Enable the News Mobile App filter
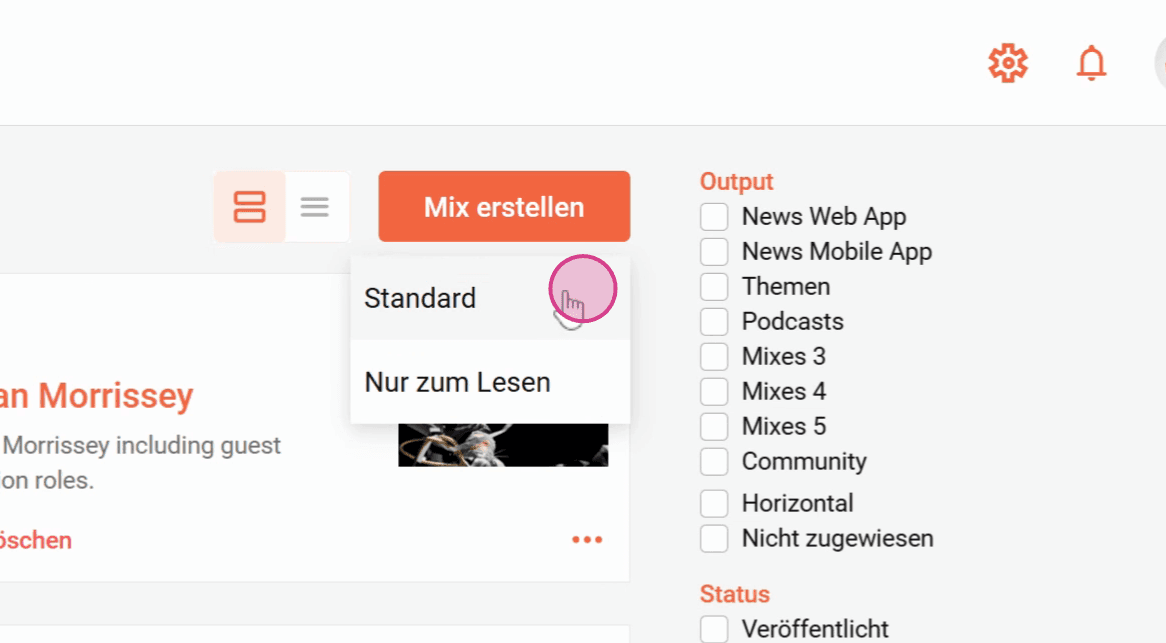This screenshot has width=1166, height=643. tap(714, 252)
